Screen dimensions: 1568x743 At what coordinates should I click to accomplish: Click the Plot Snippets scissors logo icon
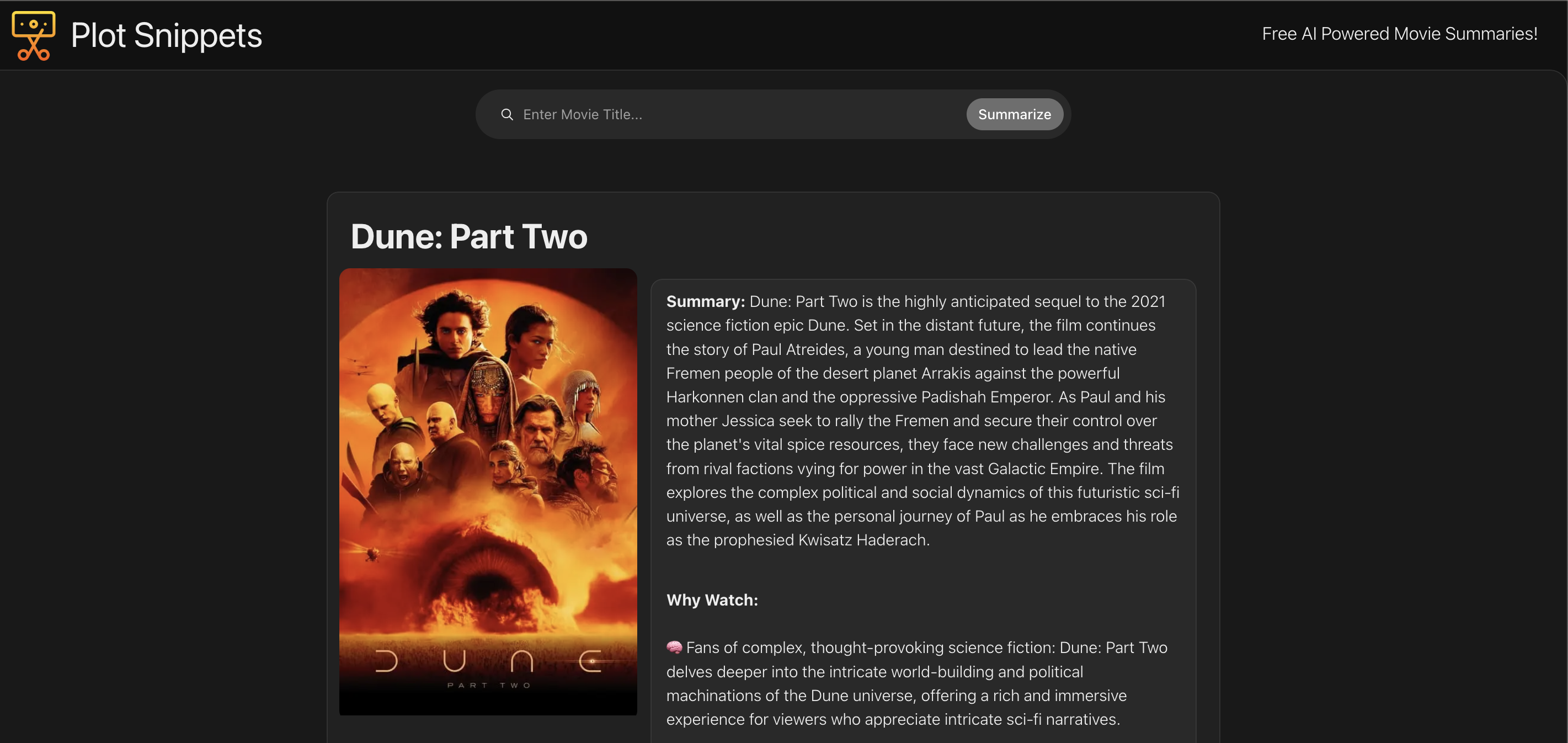[x=34, y=35]
